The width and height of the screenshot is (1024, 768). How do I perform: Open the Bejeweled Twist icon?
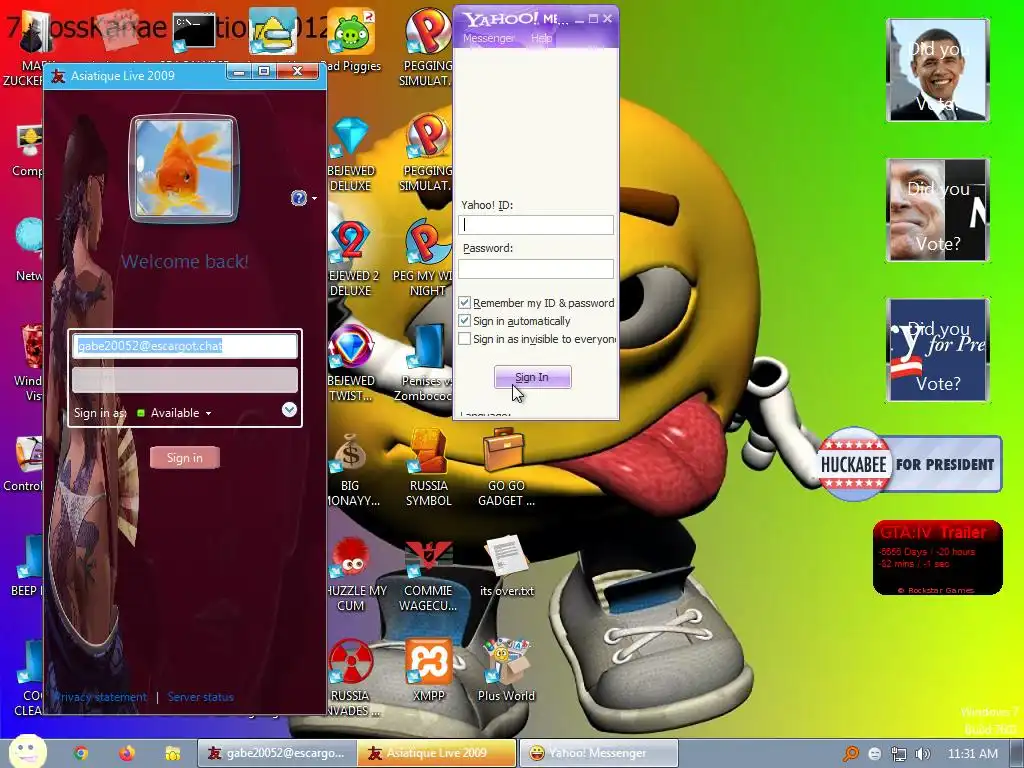tap(351, 346)
